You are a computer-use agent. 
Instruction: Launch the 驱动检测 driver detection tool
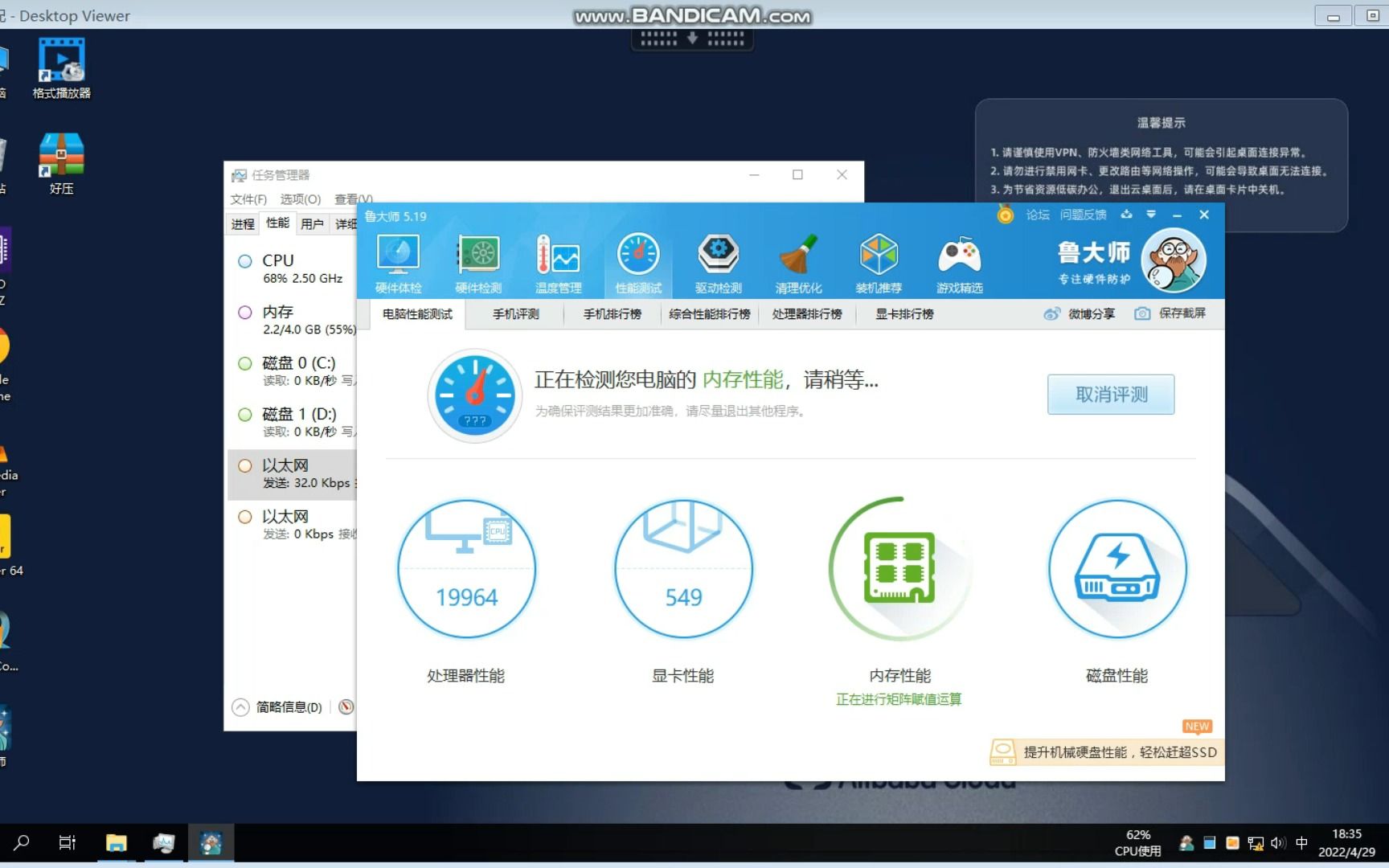718,261
